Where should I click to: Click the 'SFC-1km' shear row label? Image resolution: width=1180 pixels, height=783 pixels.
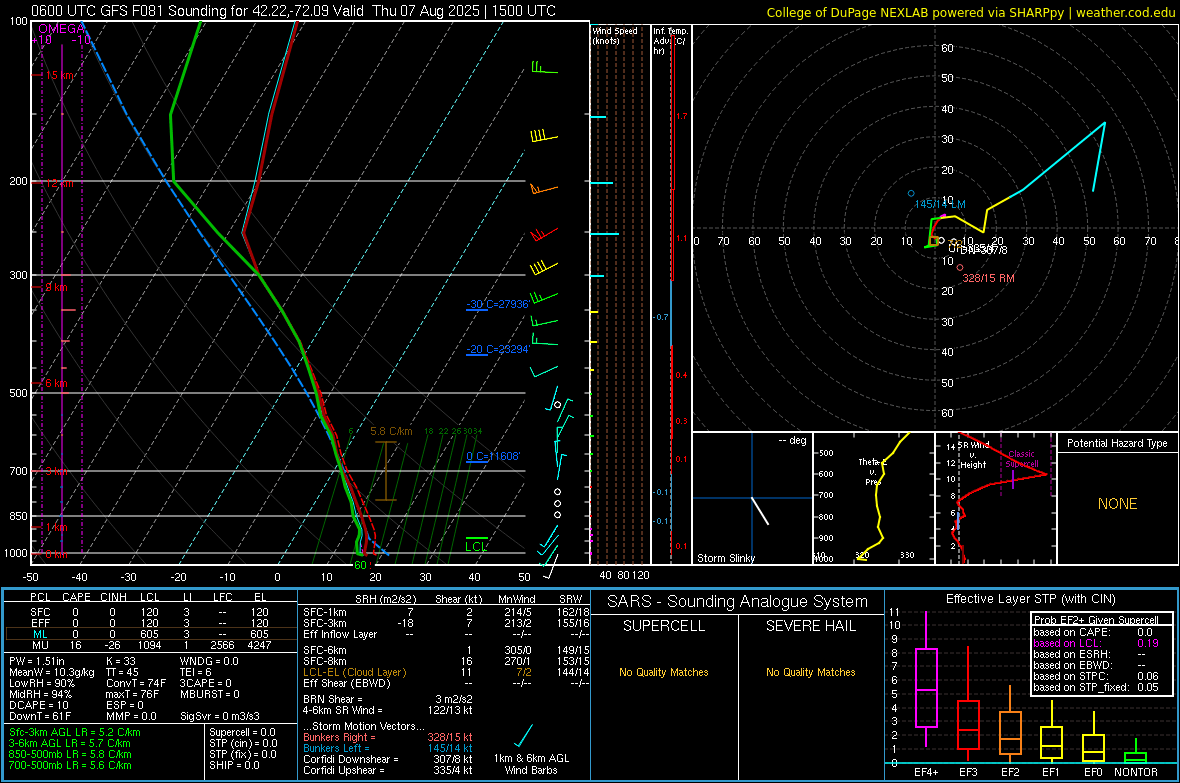tap(324, 612)
